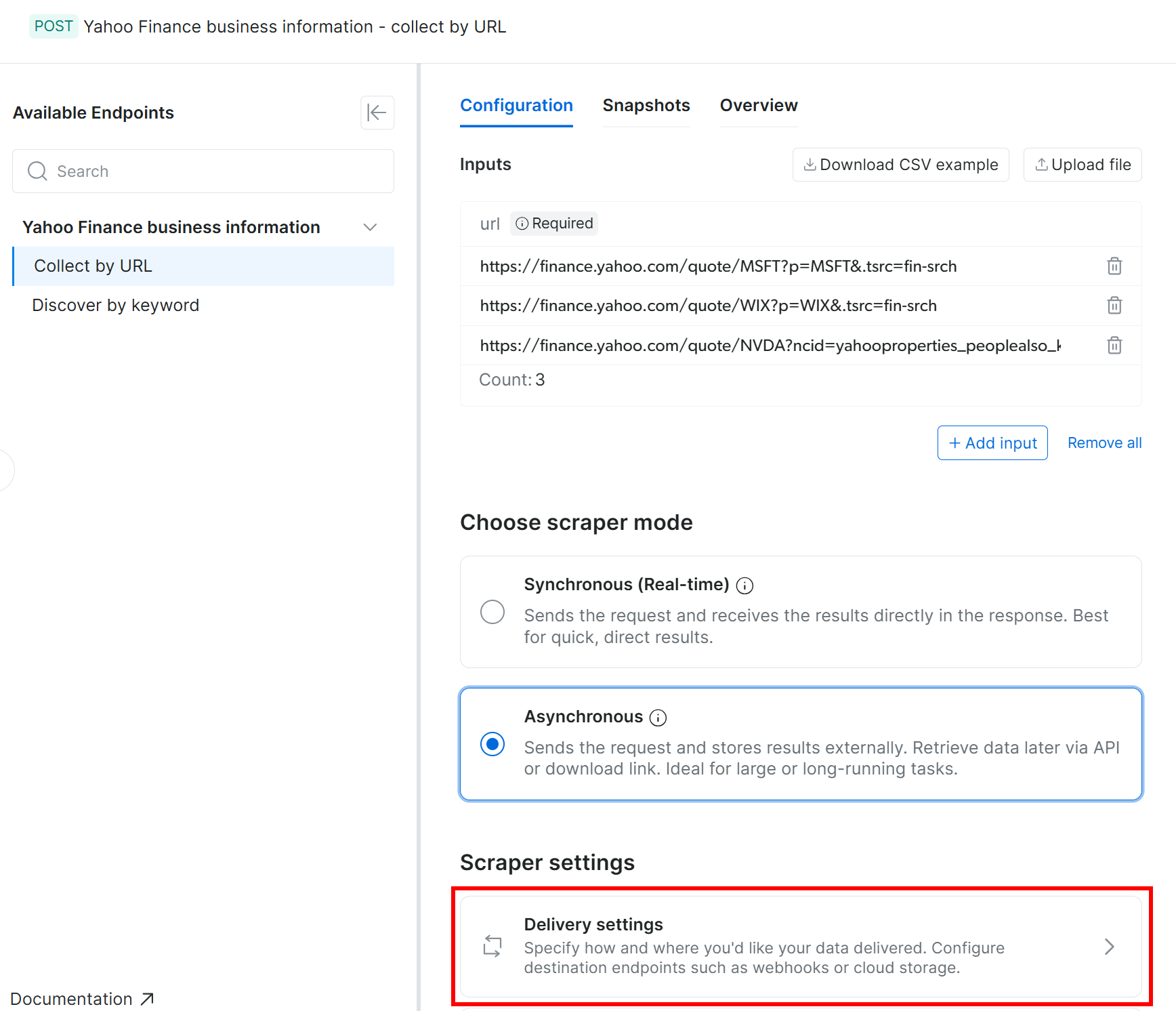The height and width of the screenshot is (1011, 1176).
Task: Open the Overview tab
Action: [759, 106]
